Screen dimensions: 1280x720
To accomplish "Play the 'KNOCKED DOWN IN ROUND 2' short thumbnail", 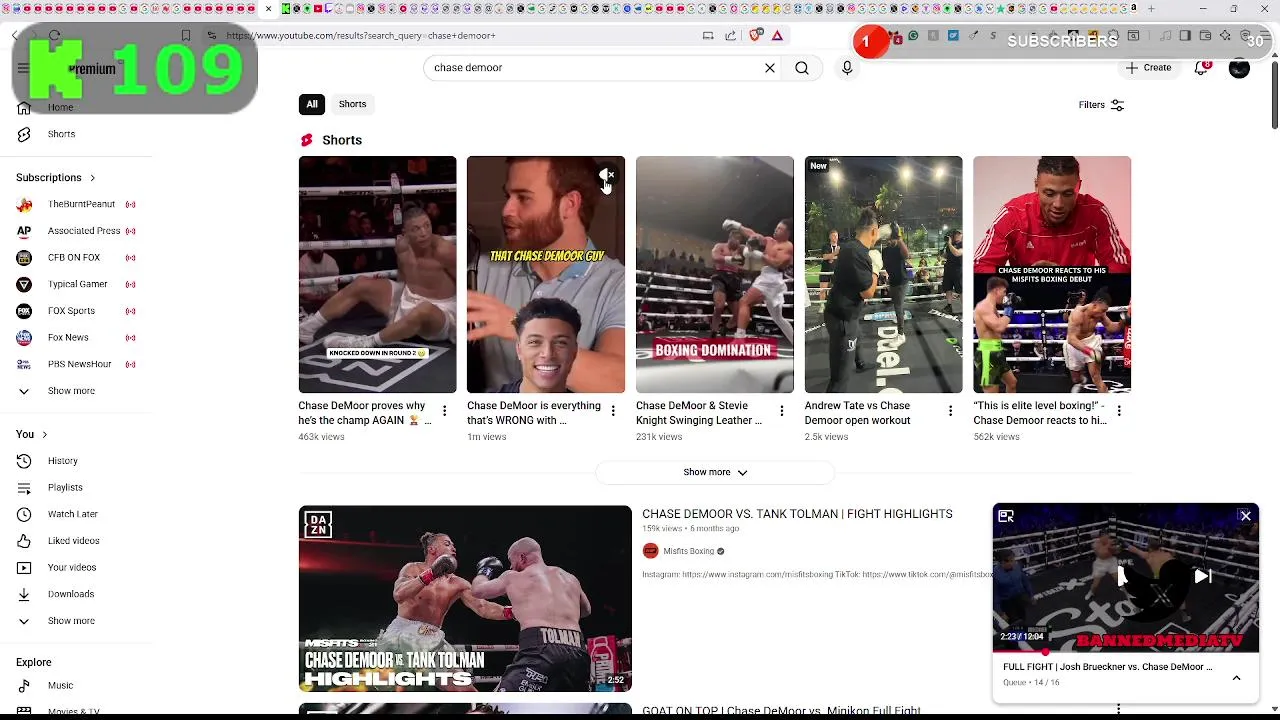I will pos(377,275).
